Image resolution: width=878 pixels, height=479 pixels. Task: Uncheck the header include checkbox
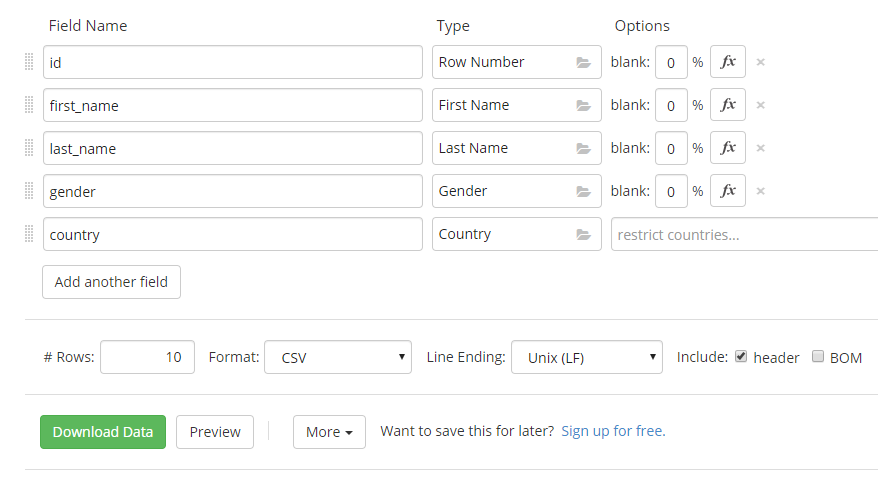click(741, 357)
